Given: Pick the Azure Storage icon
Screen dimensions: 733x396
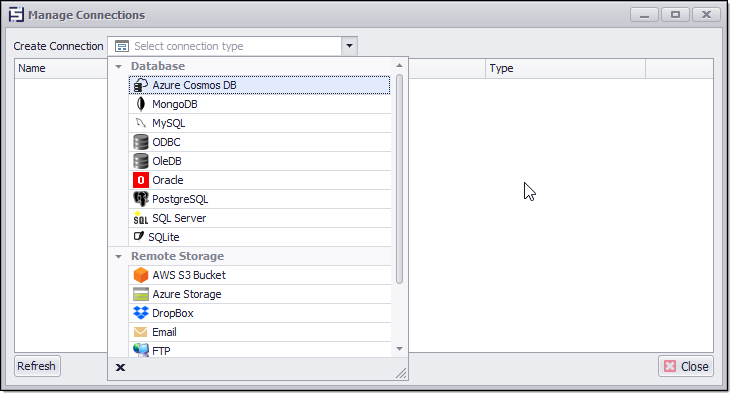Looking at the screenshot, I should (x=141, y=294).
